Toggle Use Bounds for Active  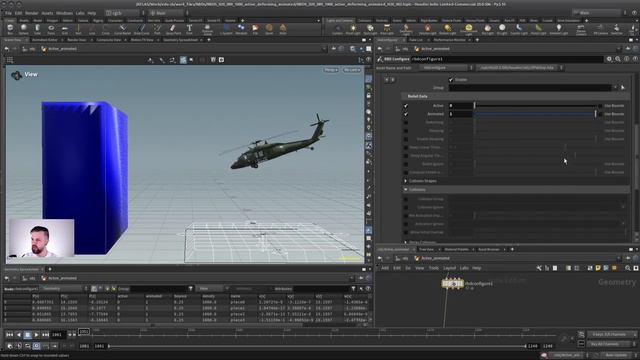tap(600, 106)
